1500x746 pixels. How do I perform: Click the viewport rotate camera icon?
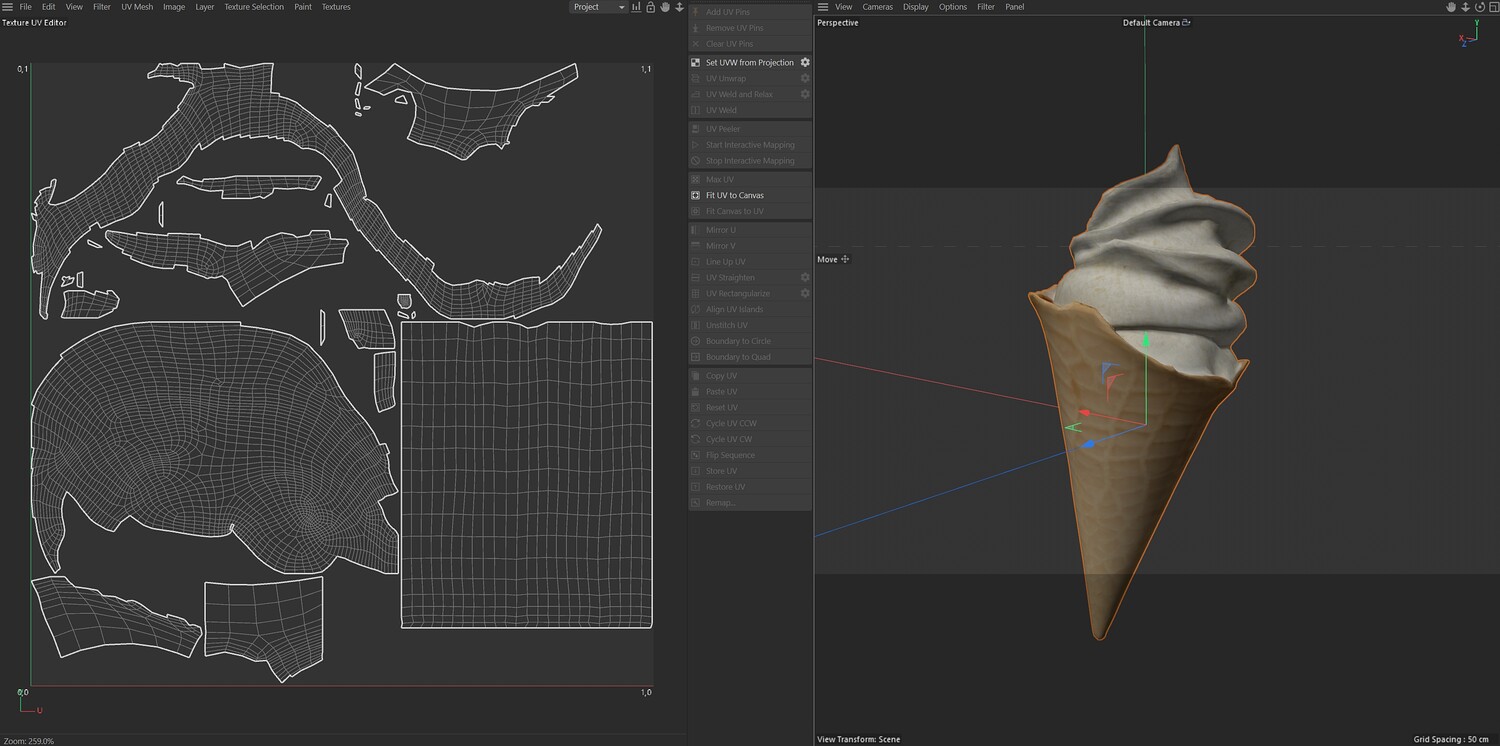(1479, 7)
